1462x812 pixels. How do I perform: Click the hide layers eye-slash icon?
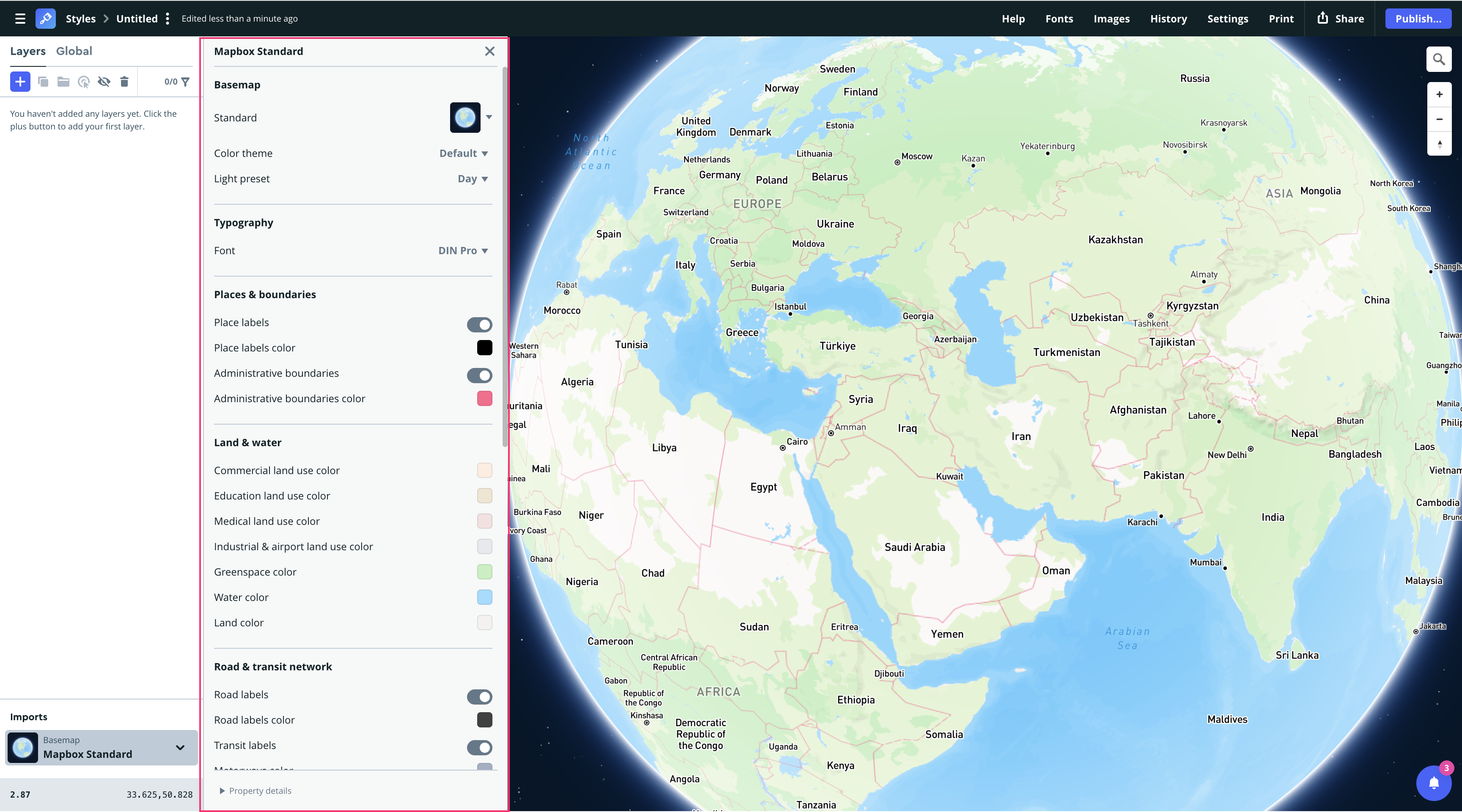pyautogui.click(x=104, y=82)
